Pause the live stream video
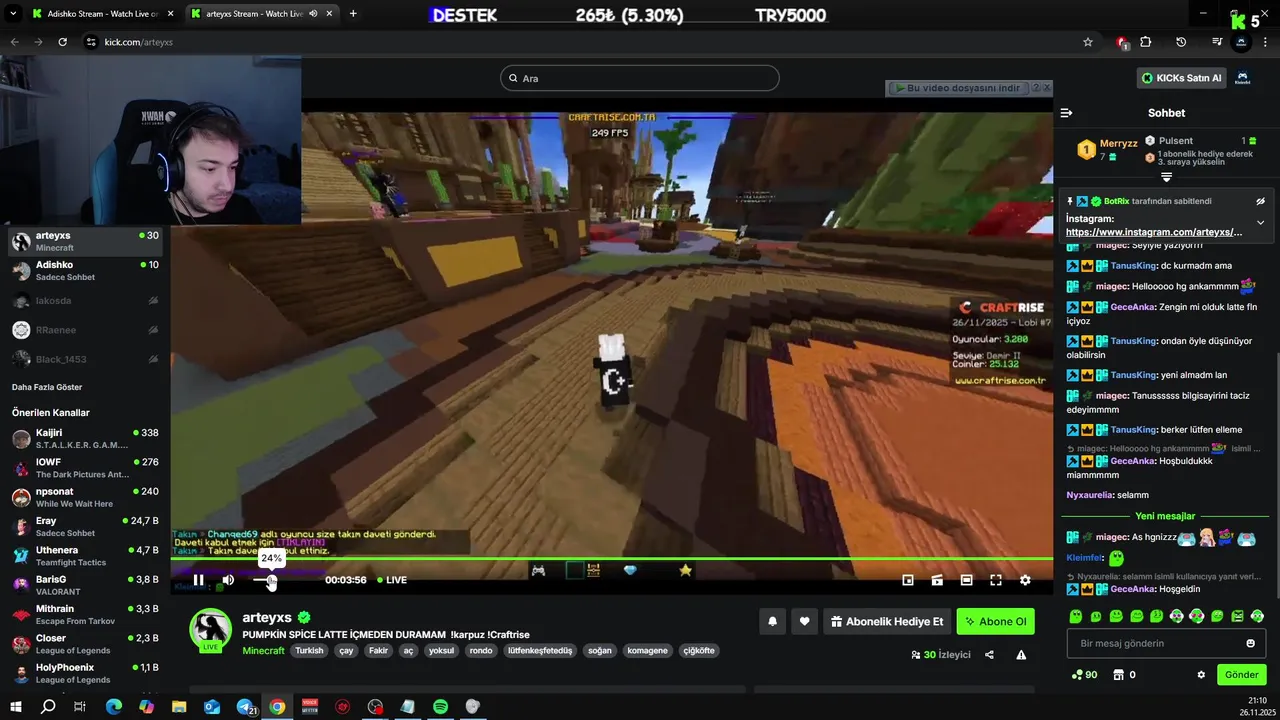The width and height of the screenshot is (1280, 720). tap(198, 580)
